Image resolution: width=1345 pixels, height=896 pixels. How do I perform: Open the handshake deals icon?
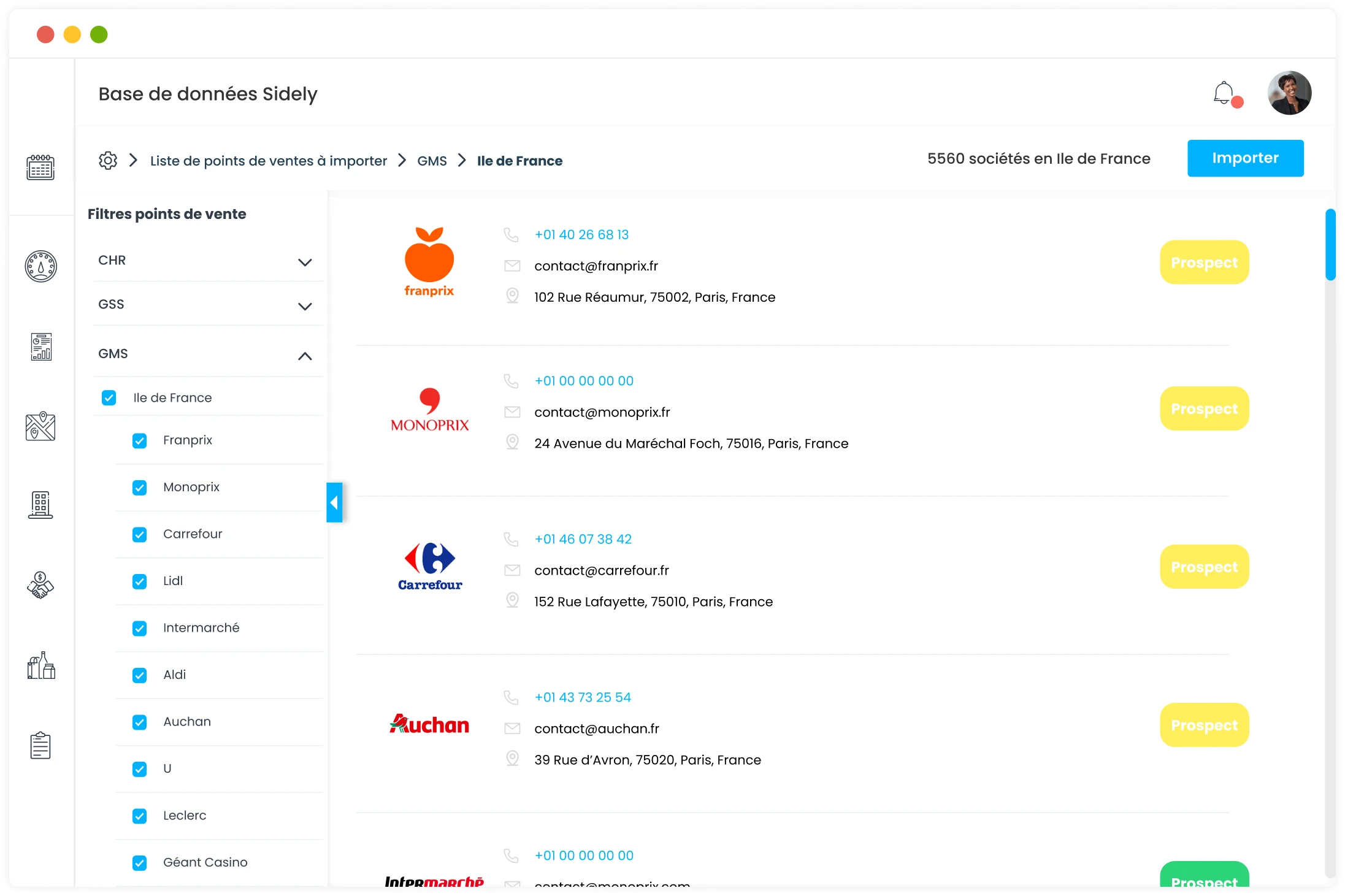40,585
